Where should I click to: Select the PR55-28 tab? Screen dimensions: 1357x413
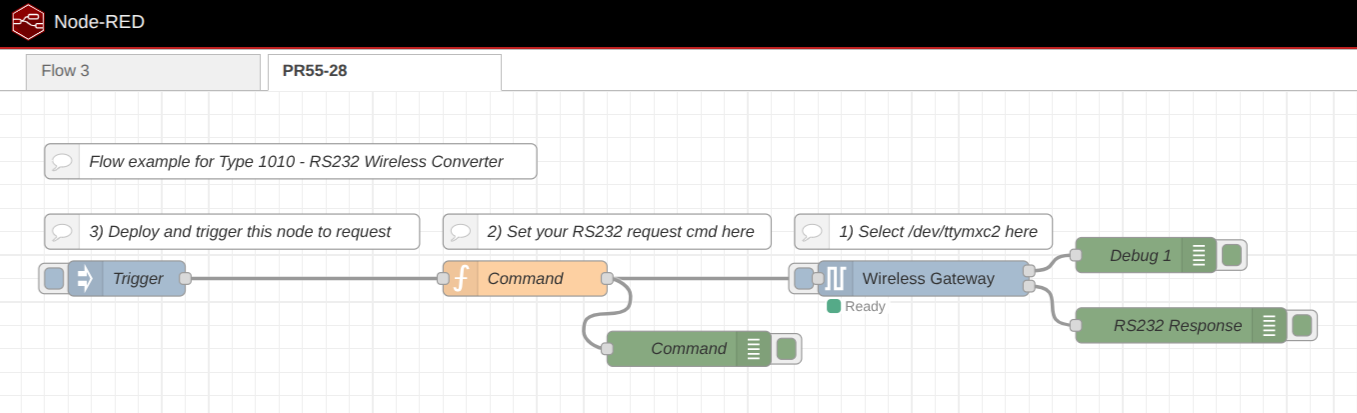pyautogui.click(x=384, y=72)
